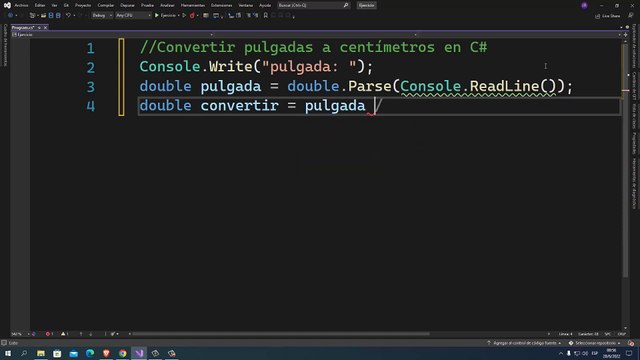This screenshot has height=360, width=640.
Task: Click the save file icon
Action: (x=51, y=16)
